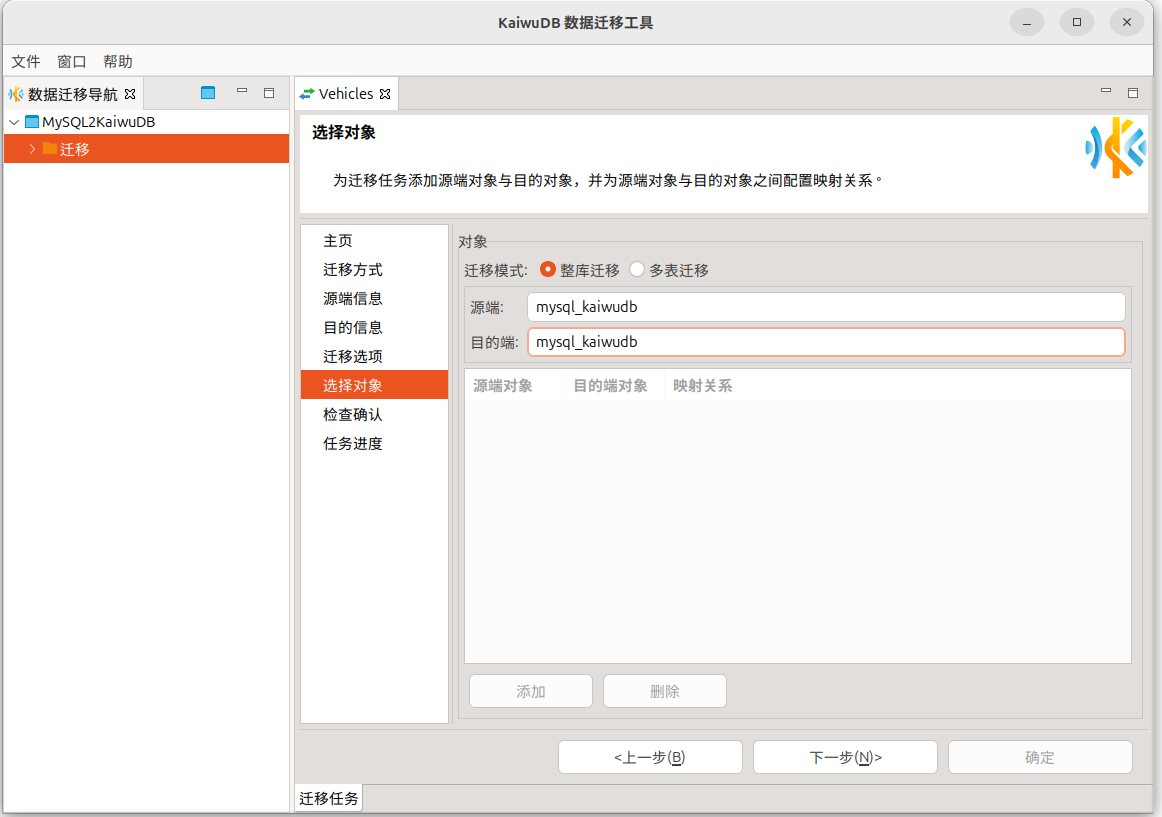Viewport: 1162px width, 817px height.
Task: Open the 文件 menu
Action: tap(26, 61)
